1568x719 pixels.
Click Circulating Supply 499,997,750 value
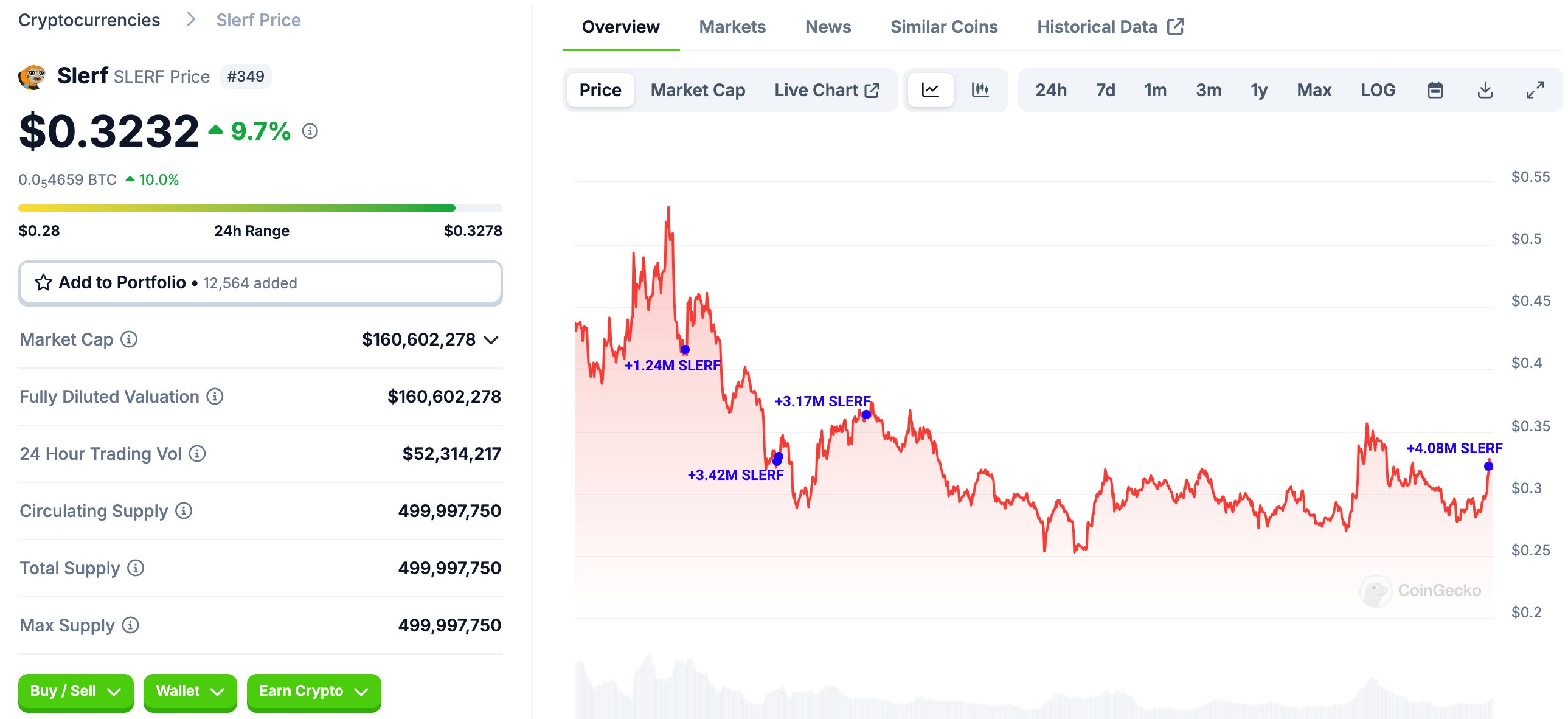450,511
